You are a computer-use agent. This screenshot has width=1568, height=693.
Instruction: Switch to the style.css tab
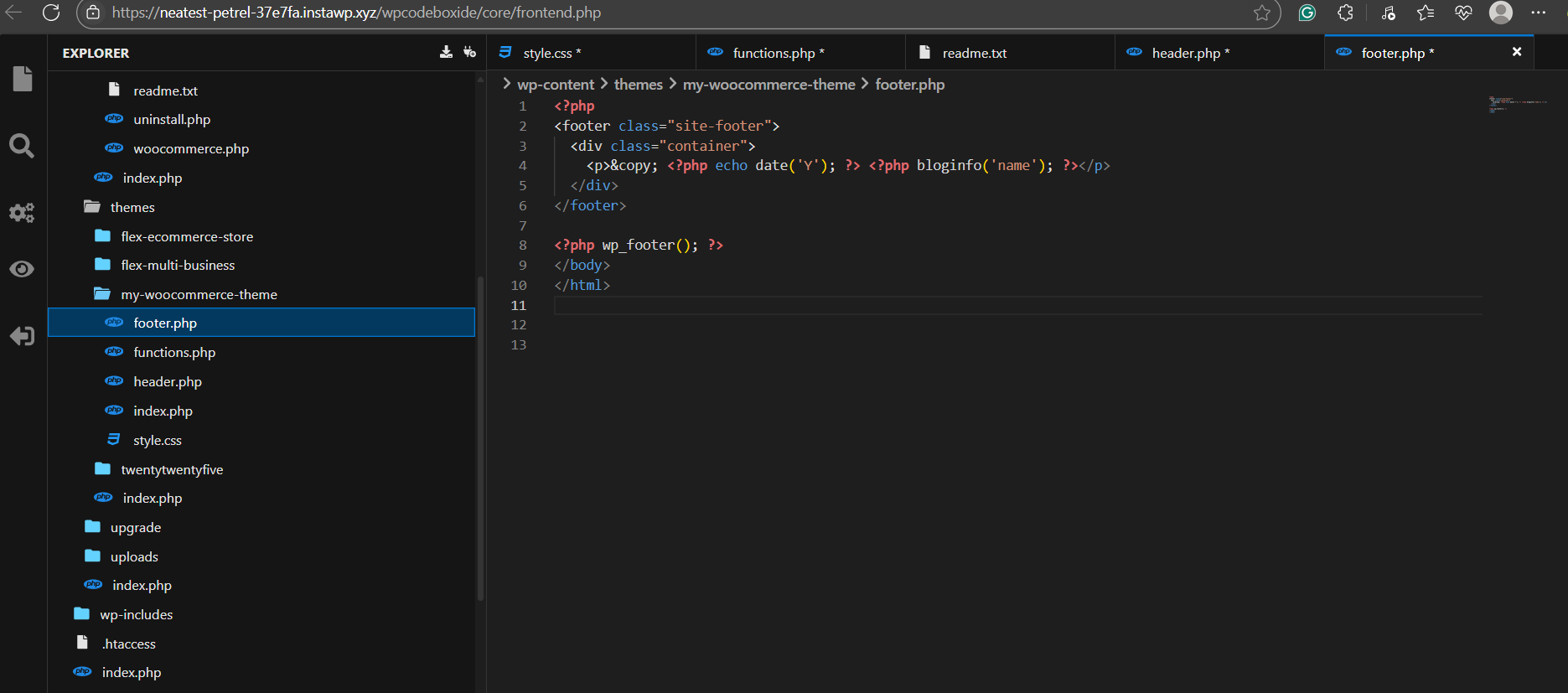[591, 53]
